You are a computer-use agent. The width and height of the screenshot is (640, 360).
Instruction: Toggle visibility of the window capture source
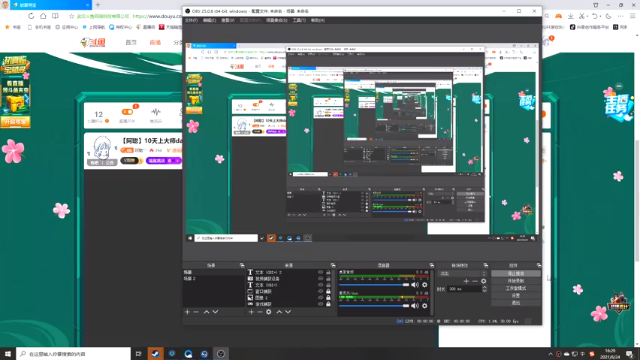[x=320, y=291]
